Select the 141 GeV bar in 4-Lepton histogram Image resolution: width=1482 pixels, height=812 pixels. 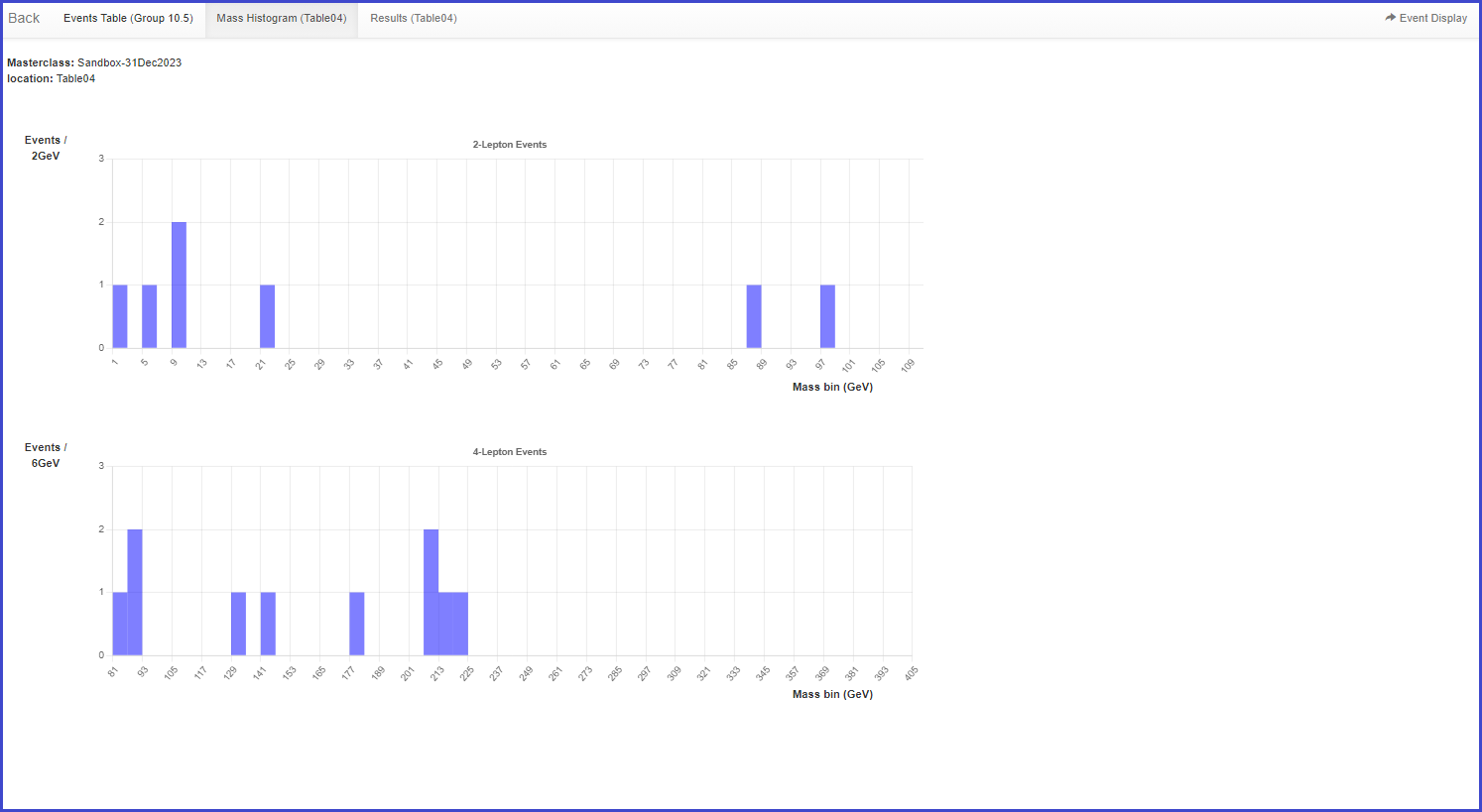point(268,624)
